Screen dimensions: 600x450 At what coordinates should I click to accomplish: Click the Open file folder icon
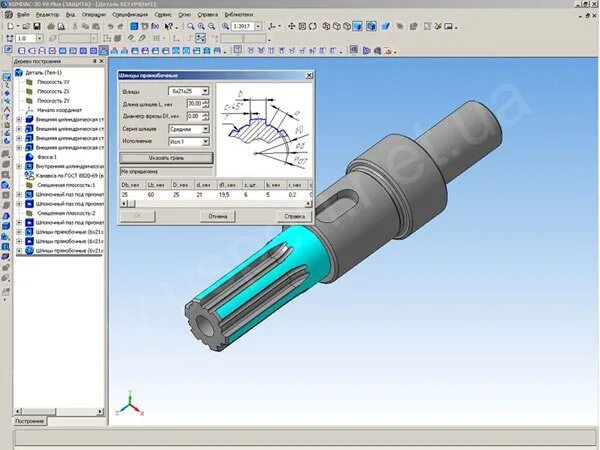coord(26,26)
